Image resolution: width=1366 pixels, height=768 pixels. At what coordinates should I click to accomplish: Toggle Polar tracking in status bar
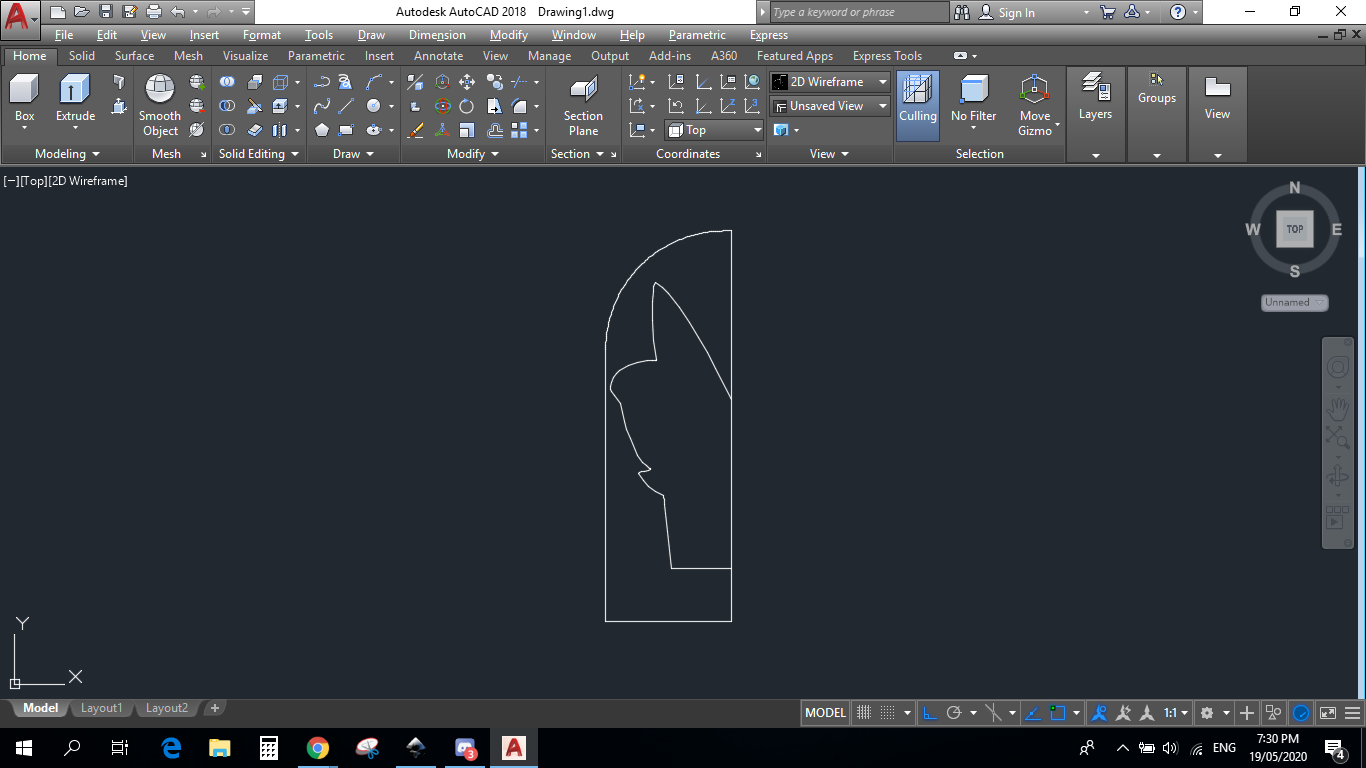954,713
